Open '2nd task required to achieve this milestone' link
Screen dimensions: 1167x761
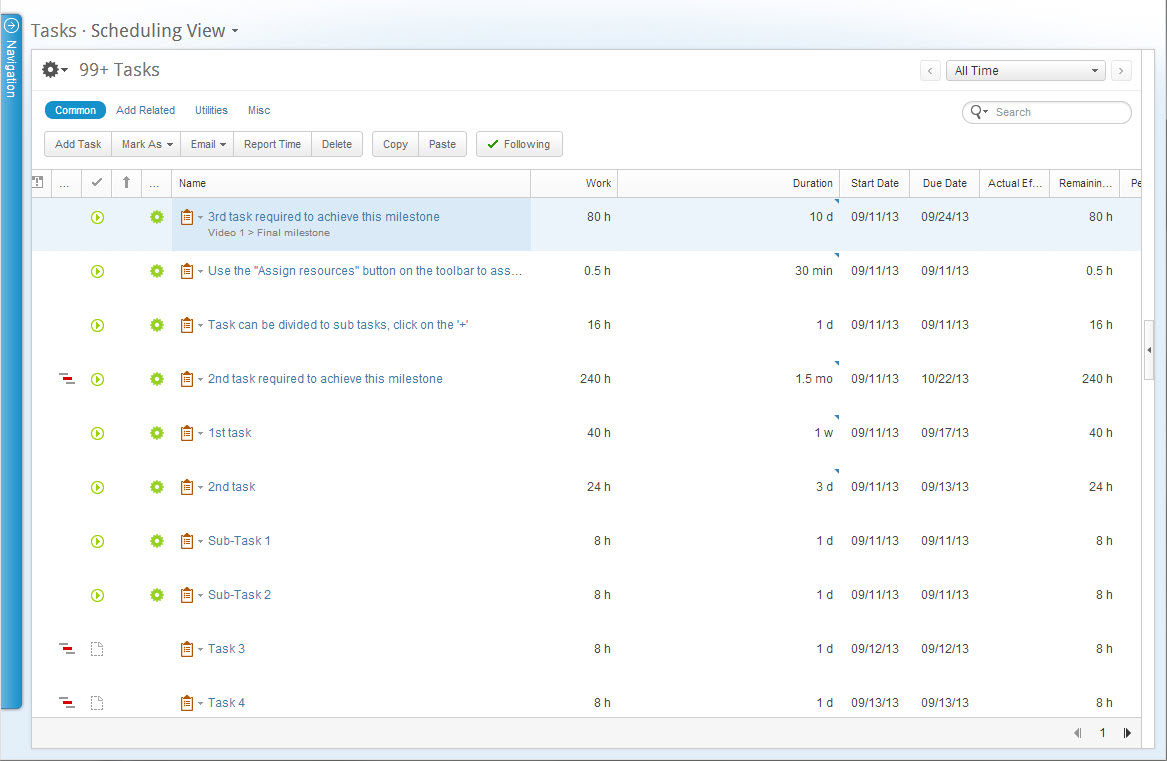click(x=325, y=379)
